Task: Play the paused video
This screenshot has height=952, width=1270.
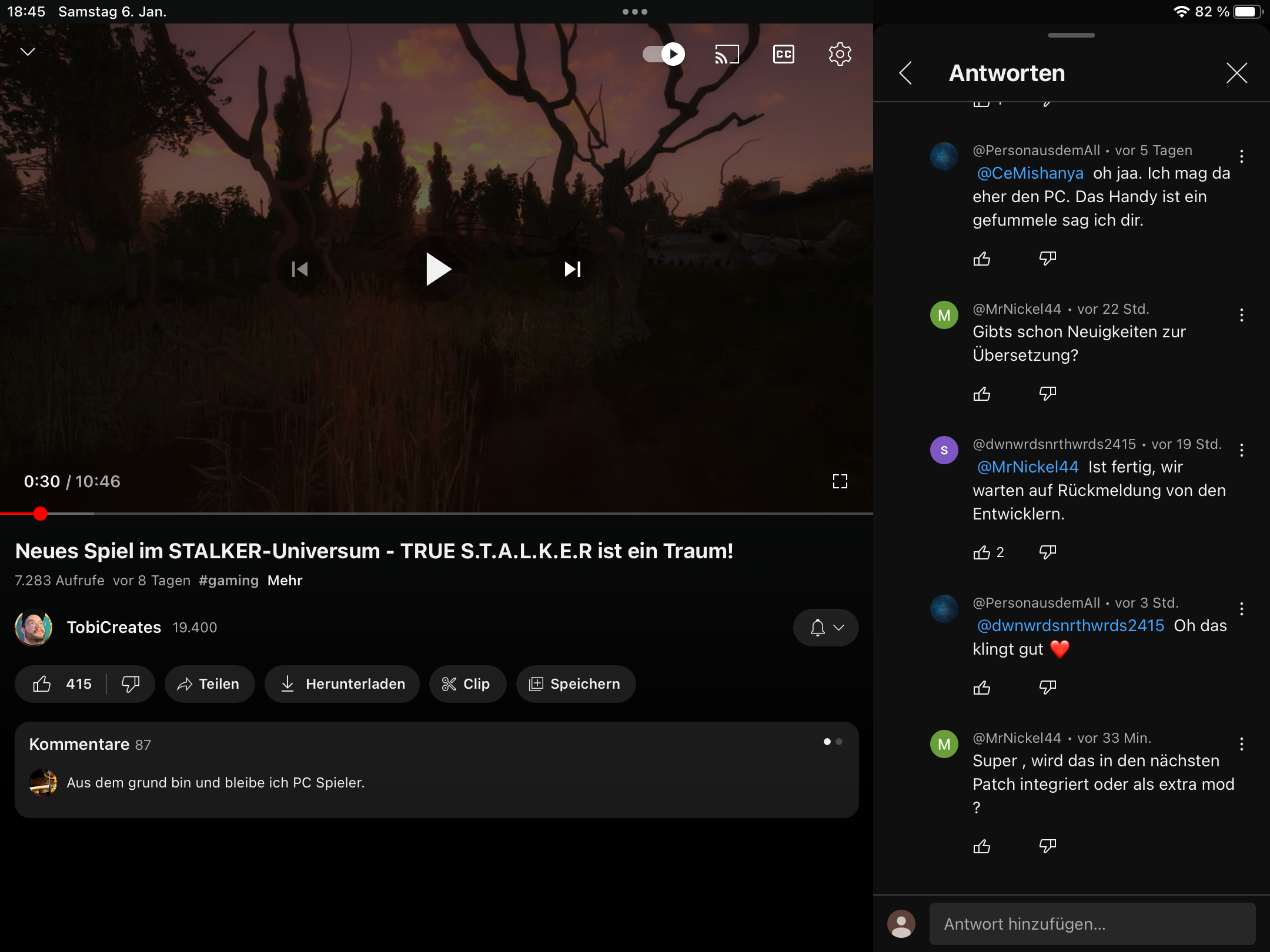Action: coord(437,269)
